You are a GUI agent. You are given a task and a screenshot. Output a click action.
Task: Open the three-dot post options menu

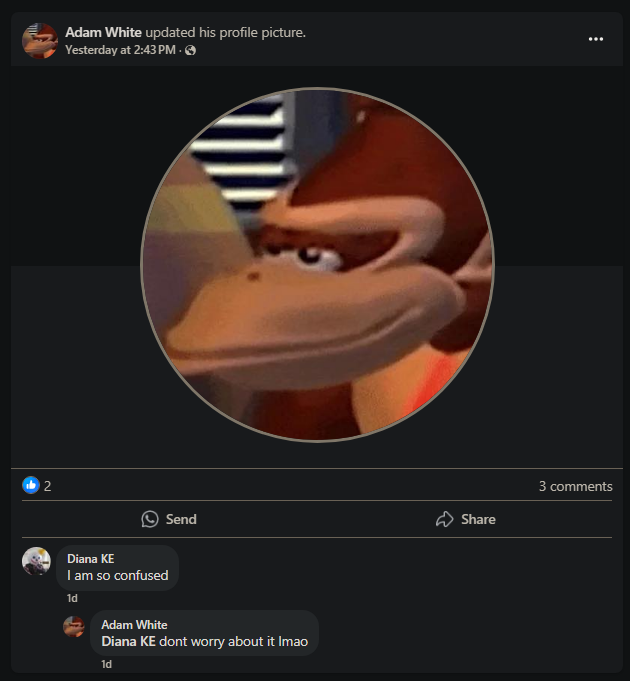596,39
